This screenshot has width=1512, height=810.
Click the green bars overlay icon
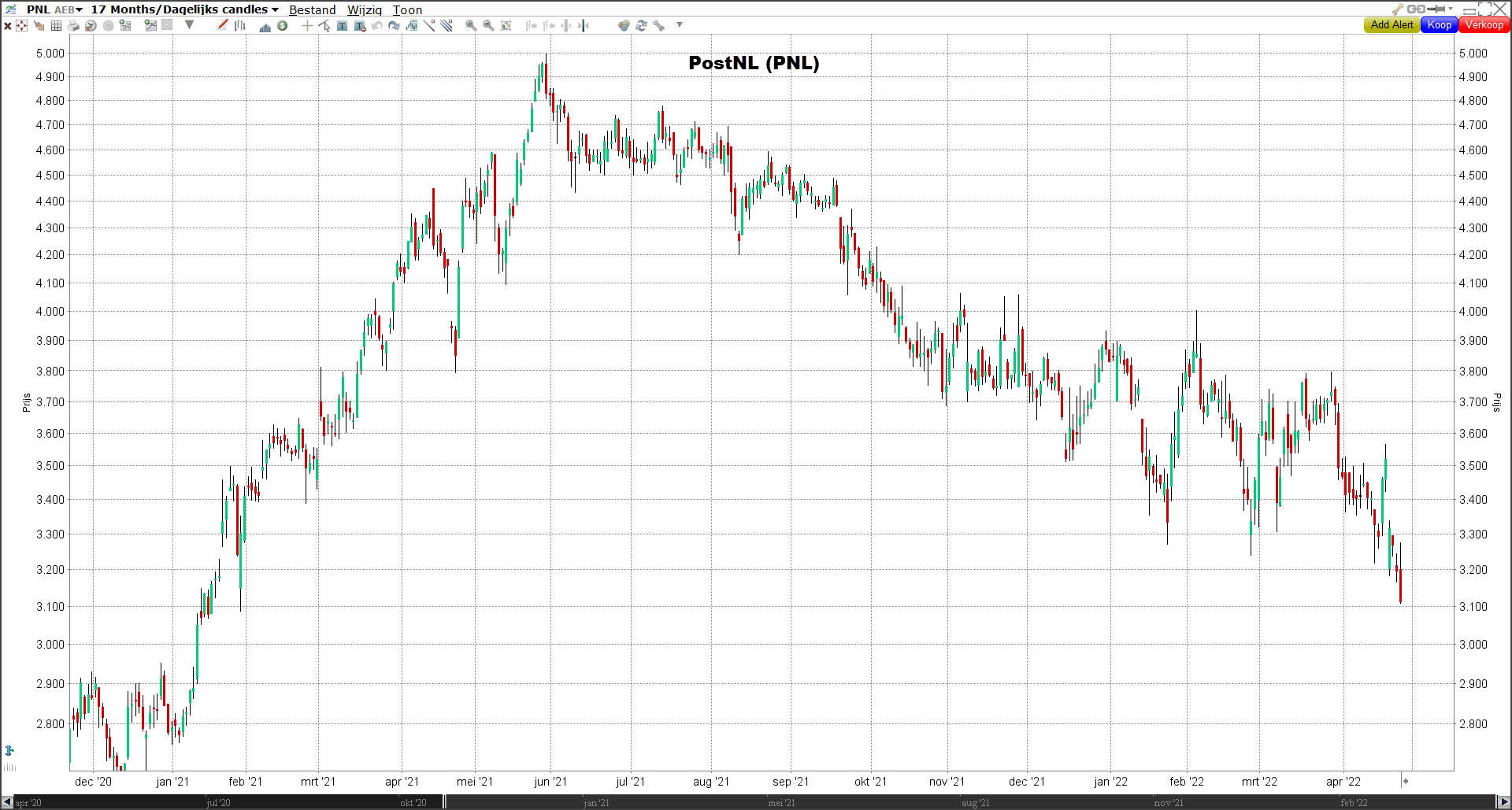coord(411,25)
